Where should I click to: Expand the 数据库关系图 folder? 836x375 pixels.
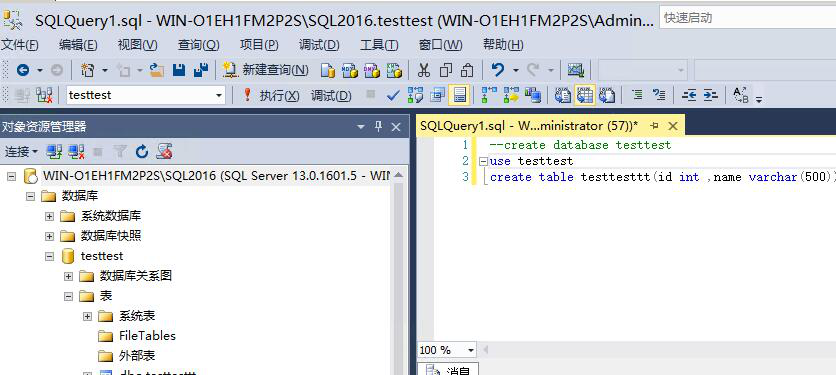[68, 276]
